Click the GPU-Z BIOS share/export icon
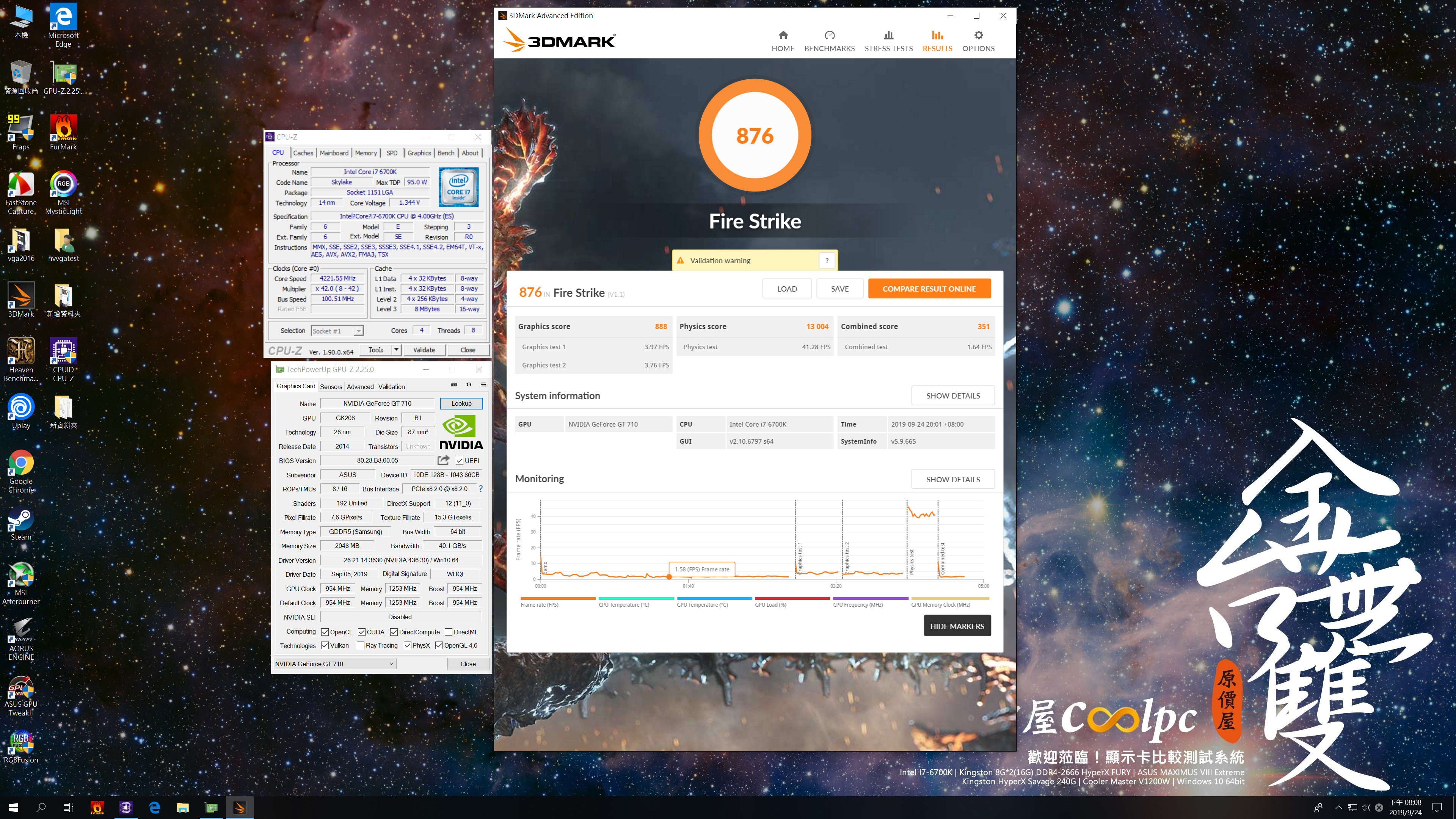1456x819 pixels. click(444, 460)
